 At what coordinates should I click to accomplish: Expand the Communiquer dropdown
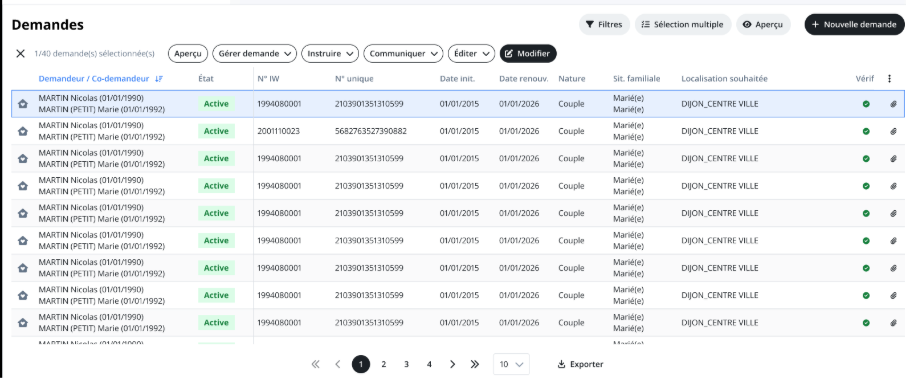tap(403, 53)
